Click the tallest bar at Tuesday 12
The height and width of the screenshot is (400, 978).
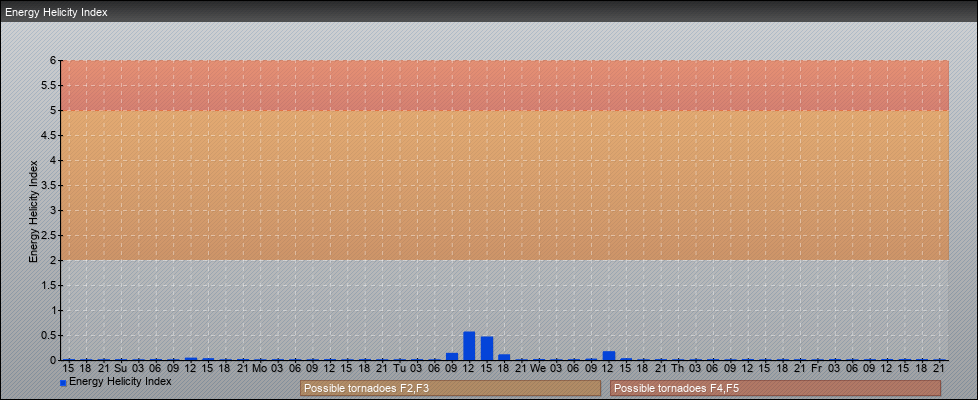(x=469, y=346)
